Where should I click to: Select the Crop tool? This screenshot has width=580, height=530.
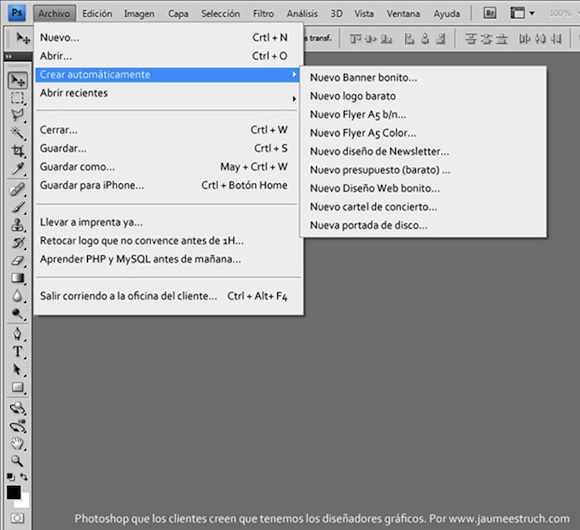pos(18,151)
